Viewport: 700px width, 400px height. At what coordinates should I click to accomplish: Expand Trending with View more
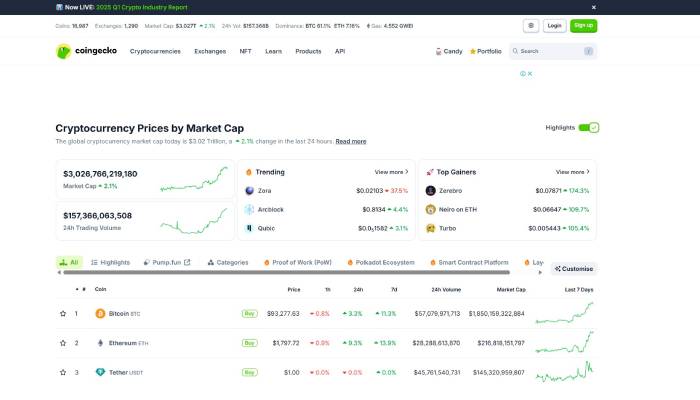392,172
